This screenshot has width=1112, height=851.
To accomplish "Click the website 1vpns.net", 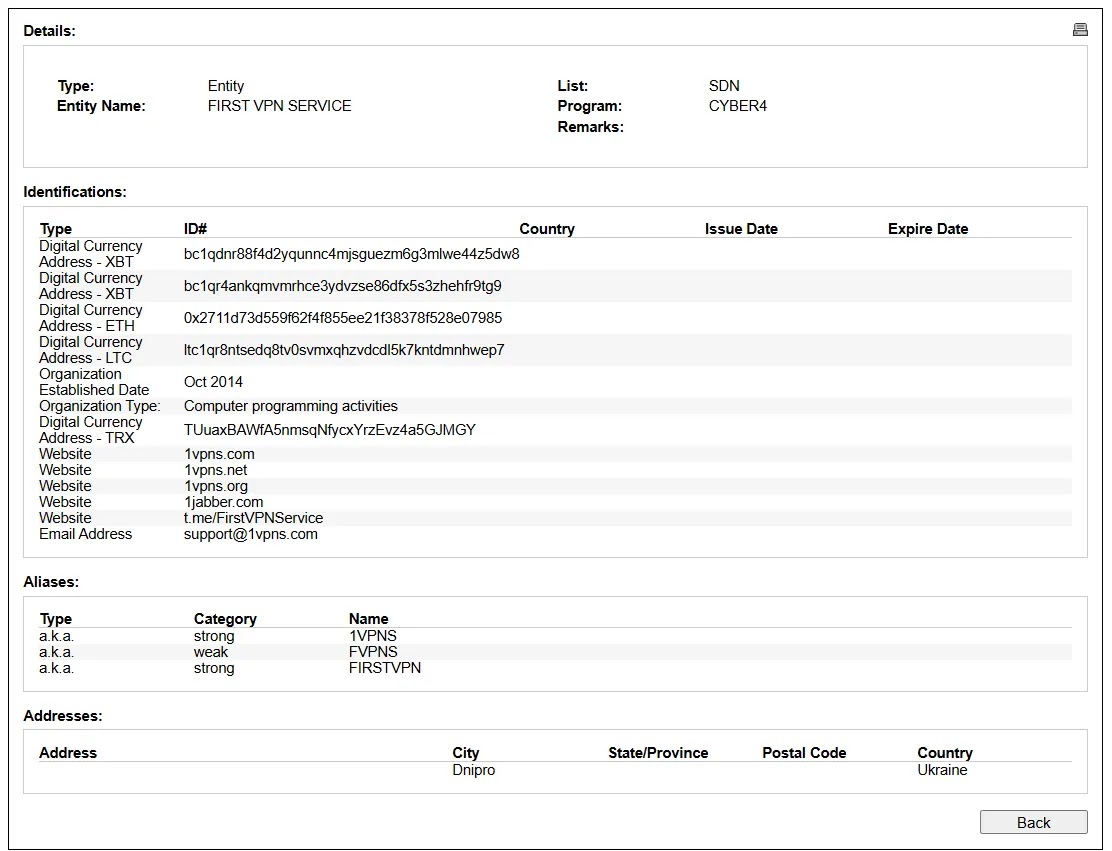I will [x=216, y=469].
